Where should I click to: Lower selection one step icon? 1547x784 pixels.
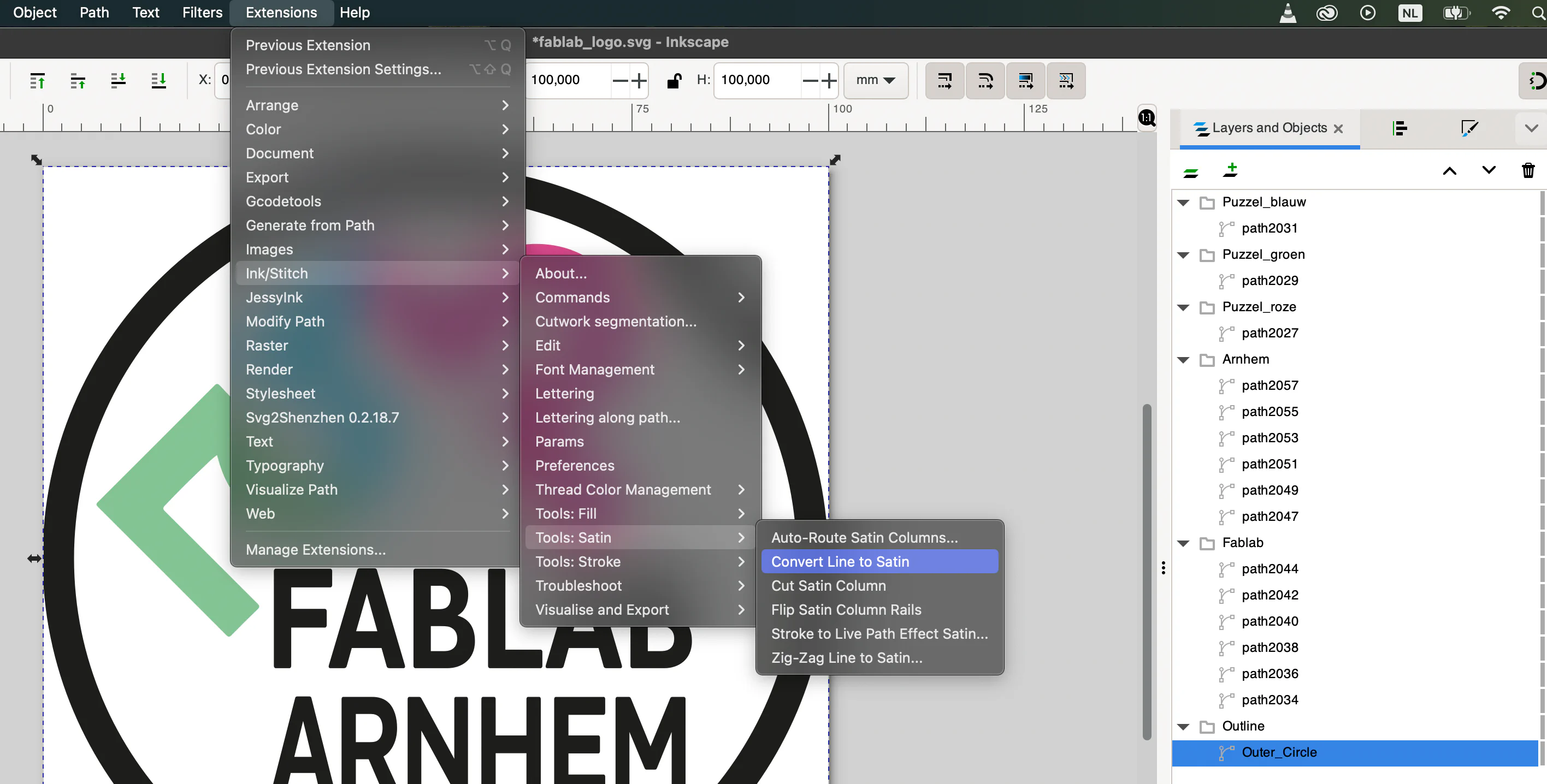click(119, 80)
